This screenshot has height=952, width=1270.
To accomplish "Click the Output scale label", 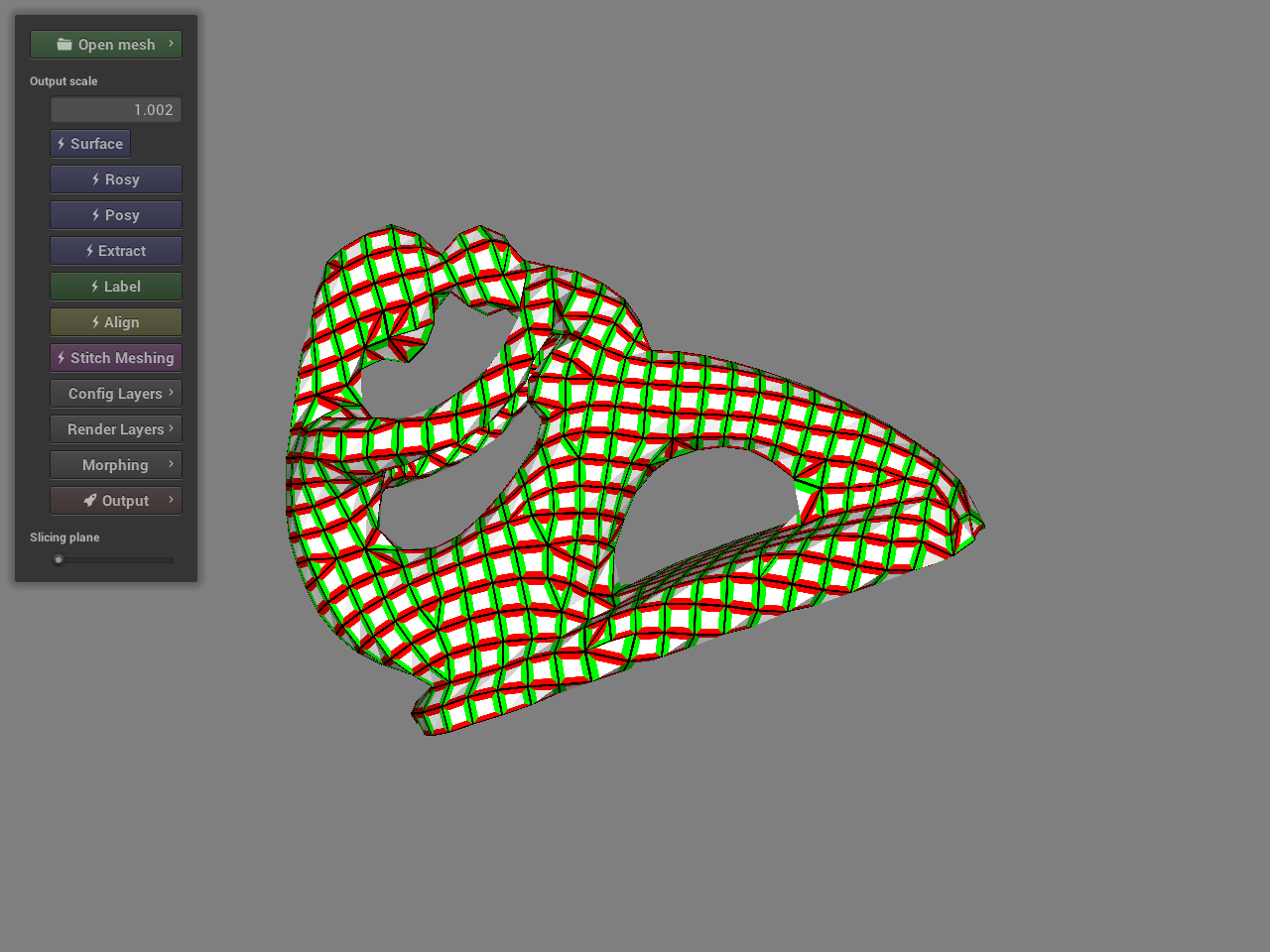I will (x=63, y=81).
